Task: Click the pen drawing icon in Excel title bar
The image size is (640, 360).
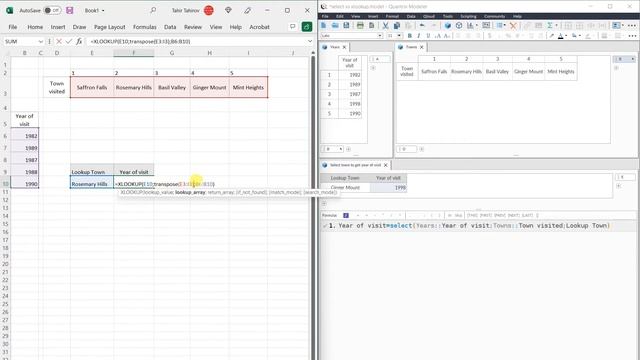Action: [x=248, y=10]
